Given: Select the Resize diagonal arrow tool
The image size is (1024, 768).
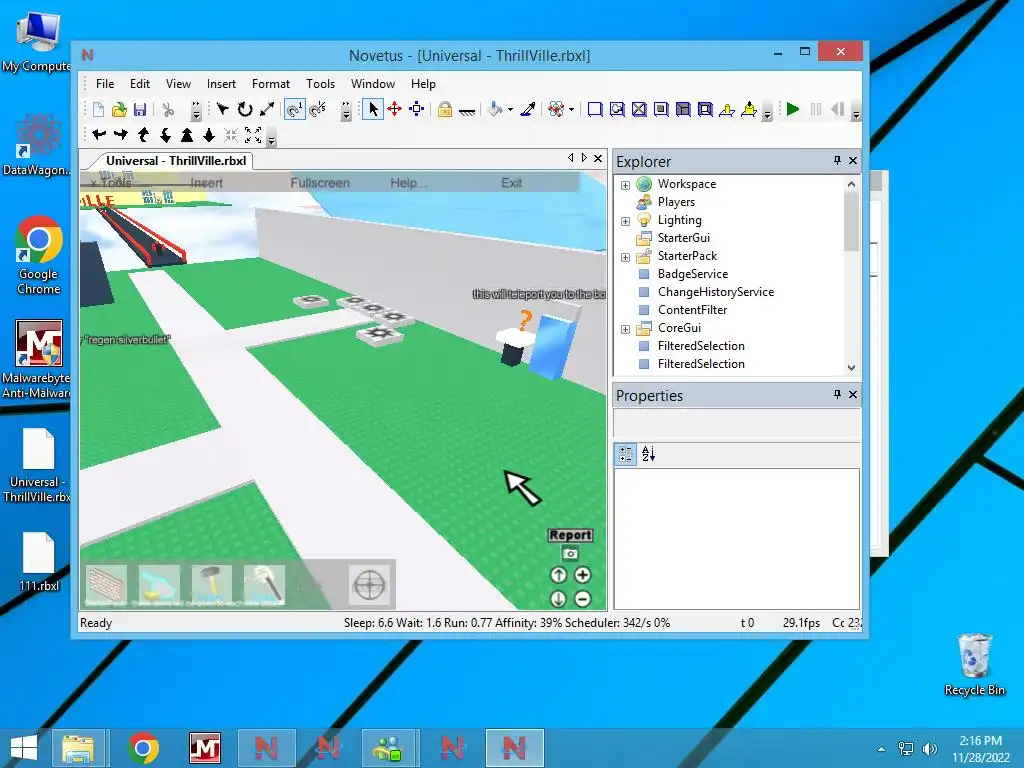Looking at the screenshot, I should click(266, 109).
